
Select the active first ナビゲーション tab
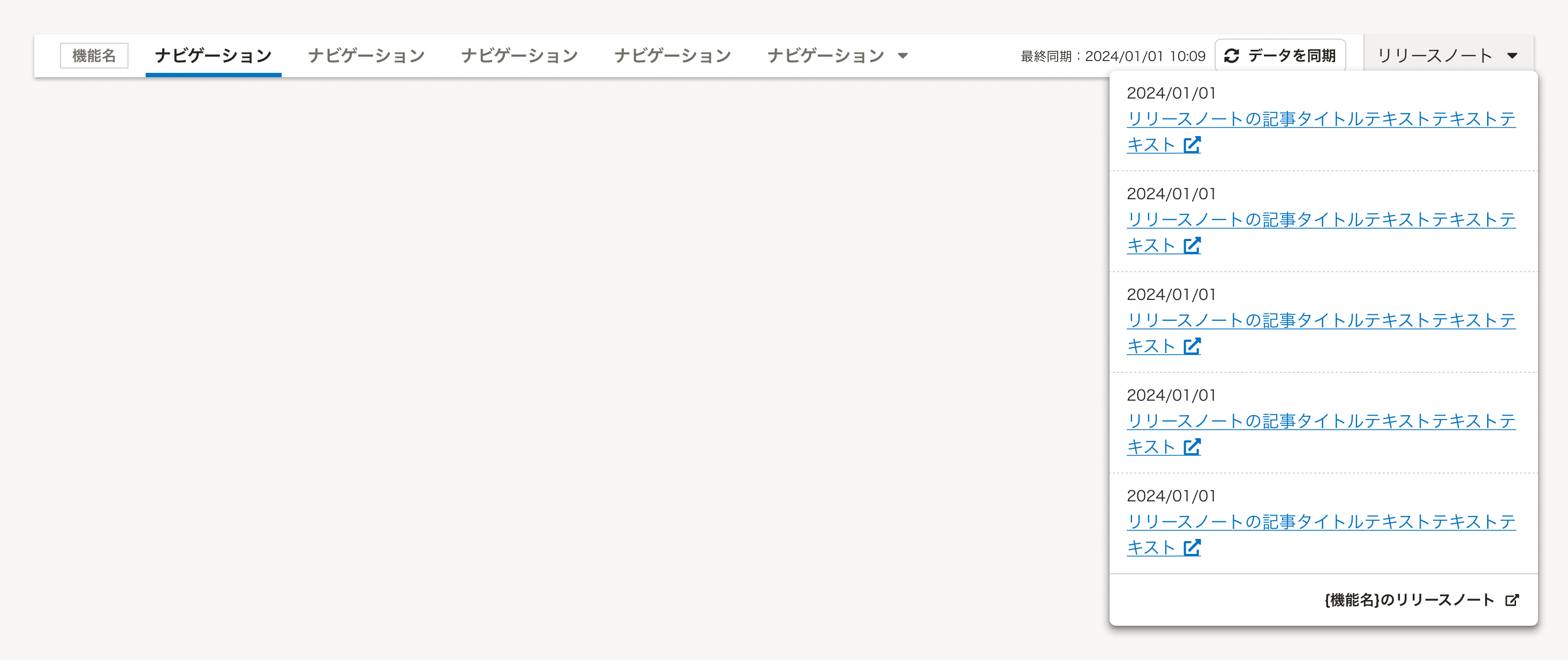[213, 56]
